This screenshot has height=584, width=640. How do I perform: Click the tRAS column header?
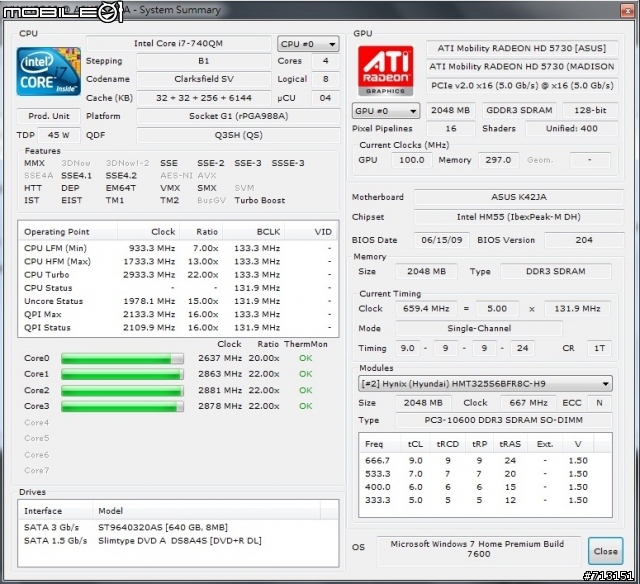tap(510, 444)
